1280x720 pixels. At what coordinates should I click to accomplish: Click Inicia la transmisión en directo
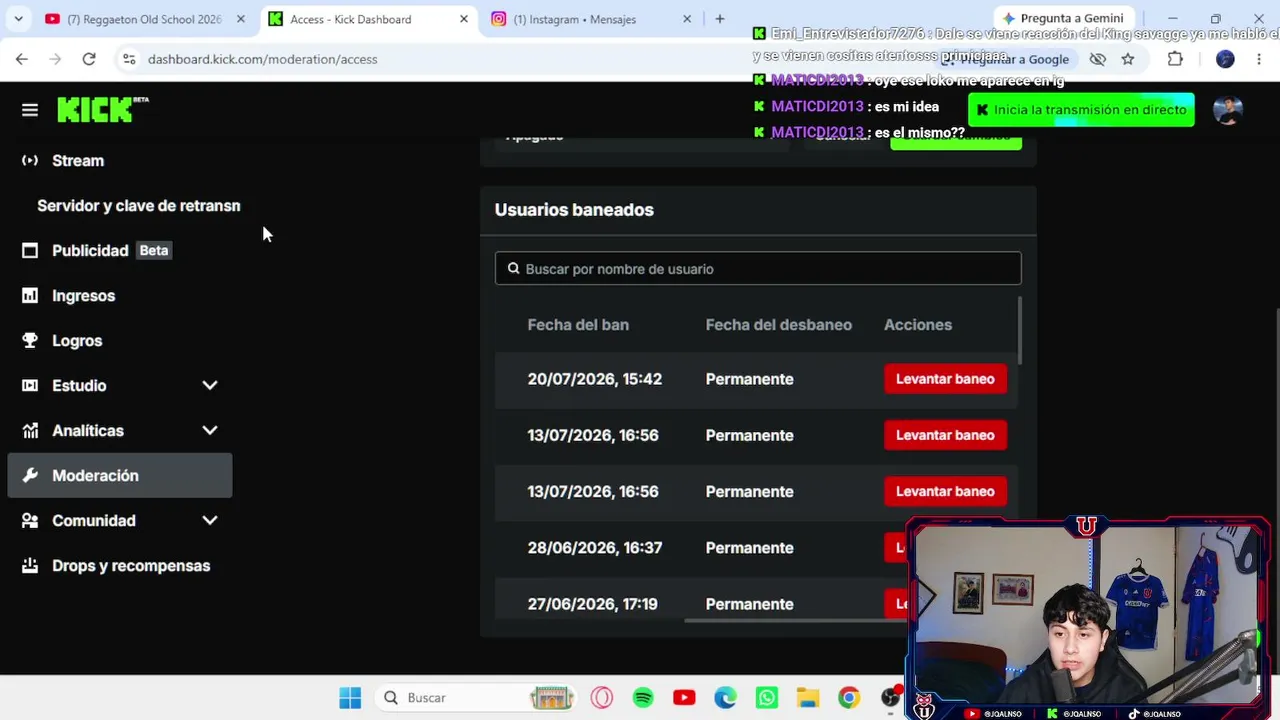pos(1081,110)
